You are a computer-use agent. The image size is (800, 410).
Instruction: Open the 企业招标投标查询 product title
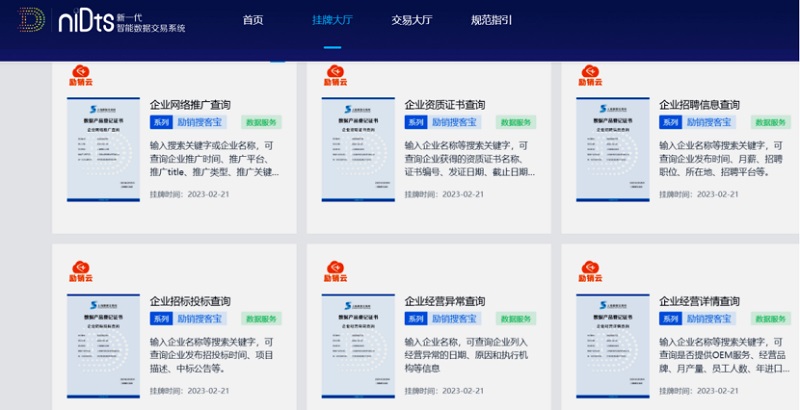tap(190, 300)
